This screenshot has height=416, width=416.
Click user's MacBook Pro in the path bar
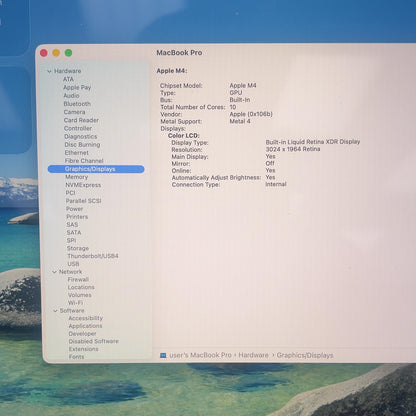click(x=200, y=355)
